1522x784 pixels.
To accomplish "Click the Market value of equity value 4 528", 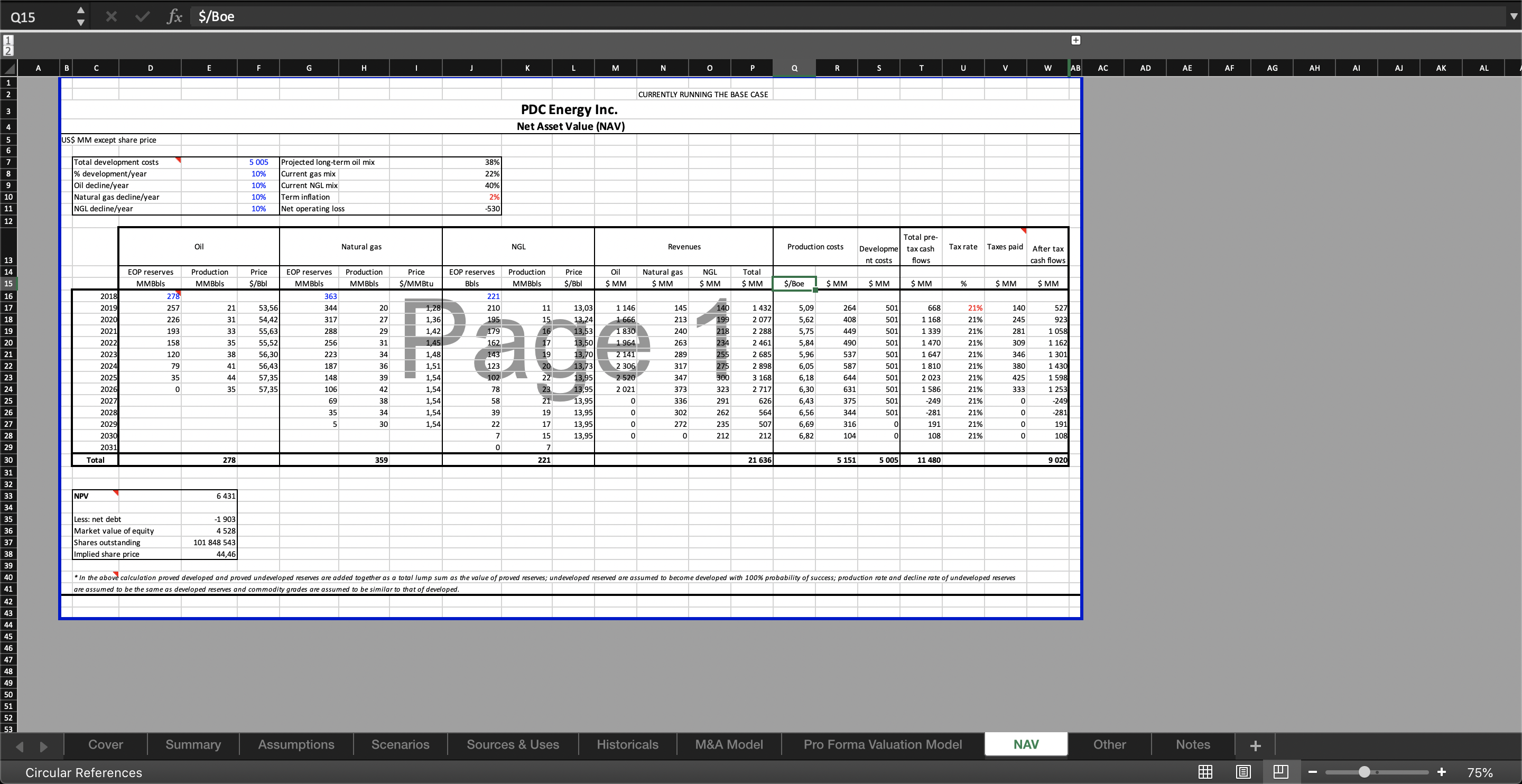I will (x=209, y=530).
